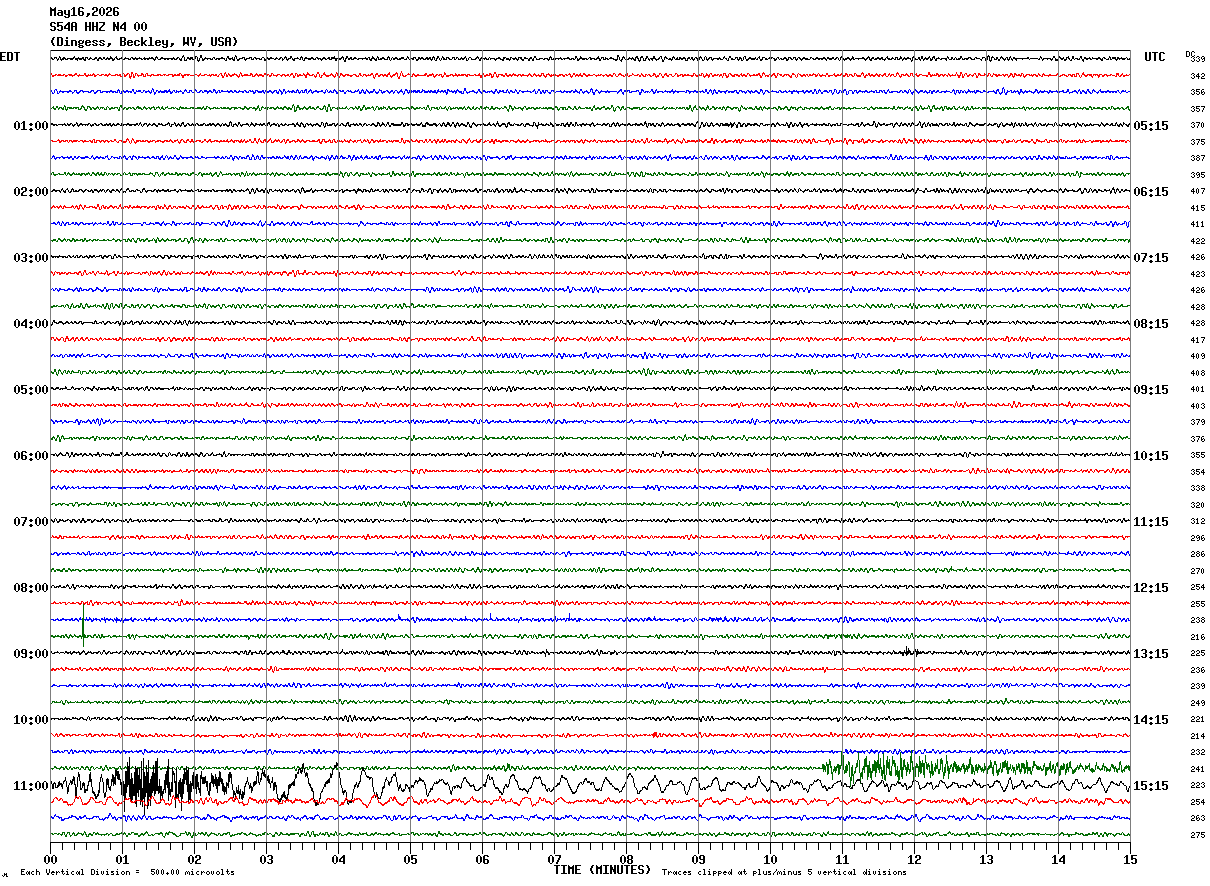
Task: Click the green vertical spike below 08:00
Action: coord(83,621)
